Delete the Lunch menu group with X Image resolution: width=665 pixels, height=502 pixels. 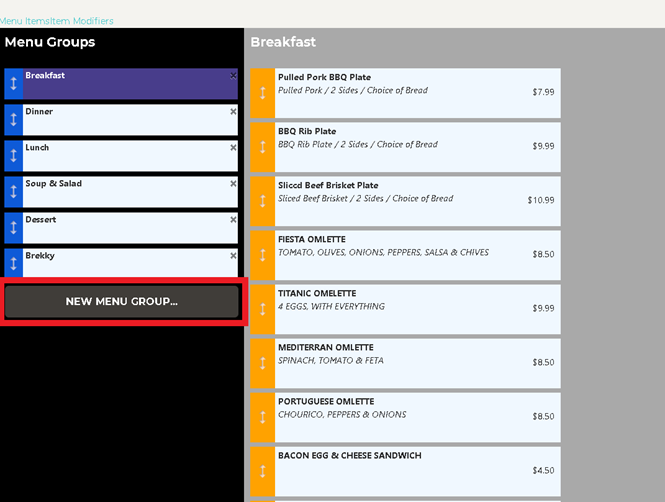point(233,148)
